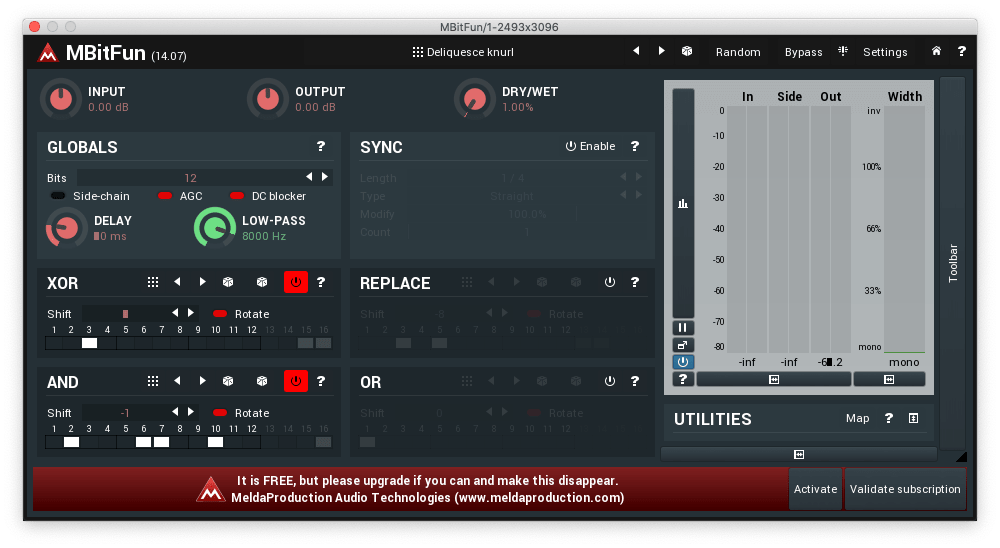Open AND presets grid icon
Viewport: 1000px width, 548px height.
[x=153, y=381]
